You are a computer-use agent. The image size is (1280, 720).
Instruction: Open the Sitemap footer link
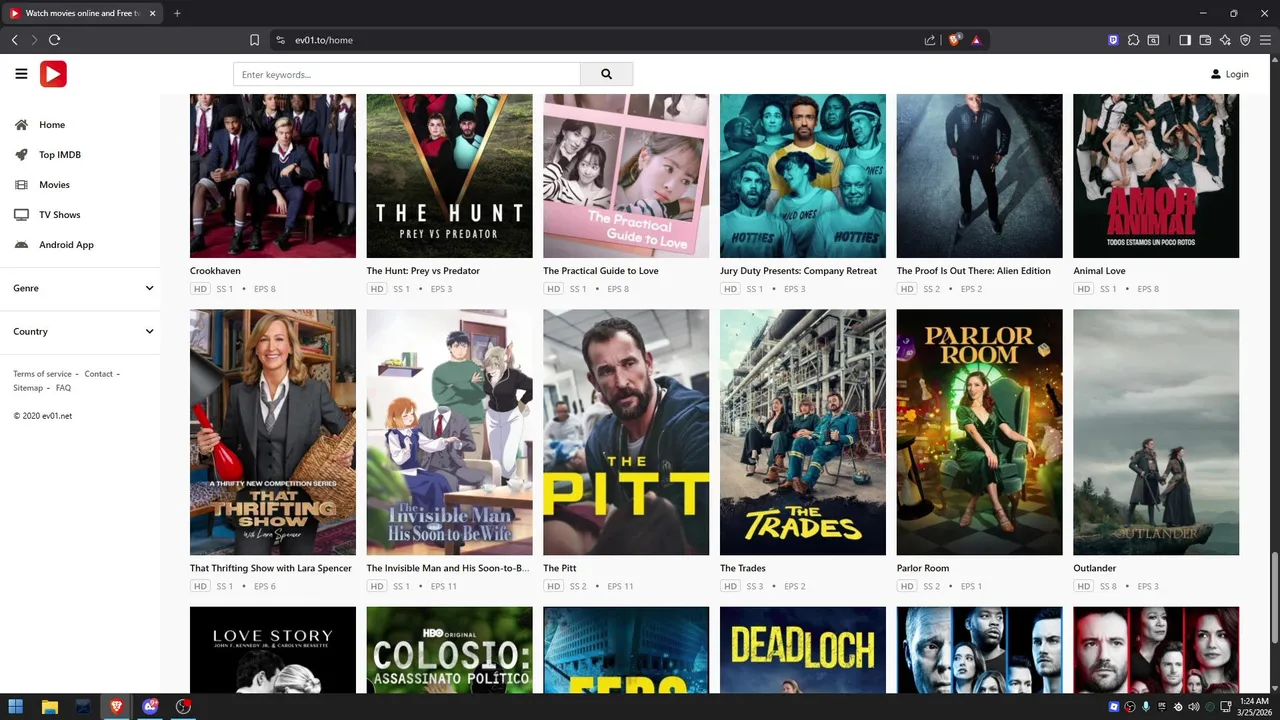tap(28, 388)
